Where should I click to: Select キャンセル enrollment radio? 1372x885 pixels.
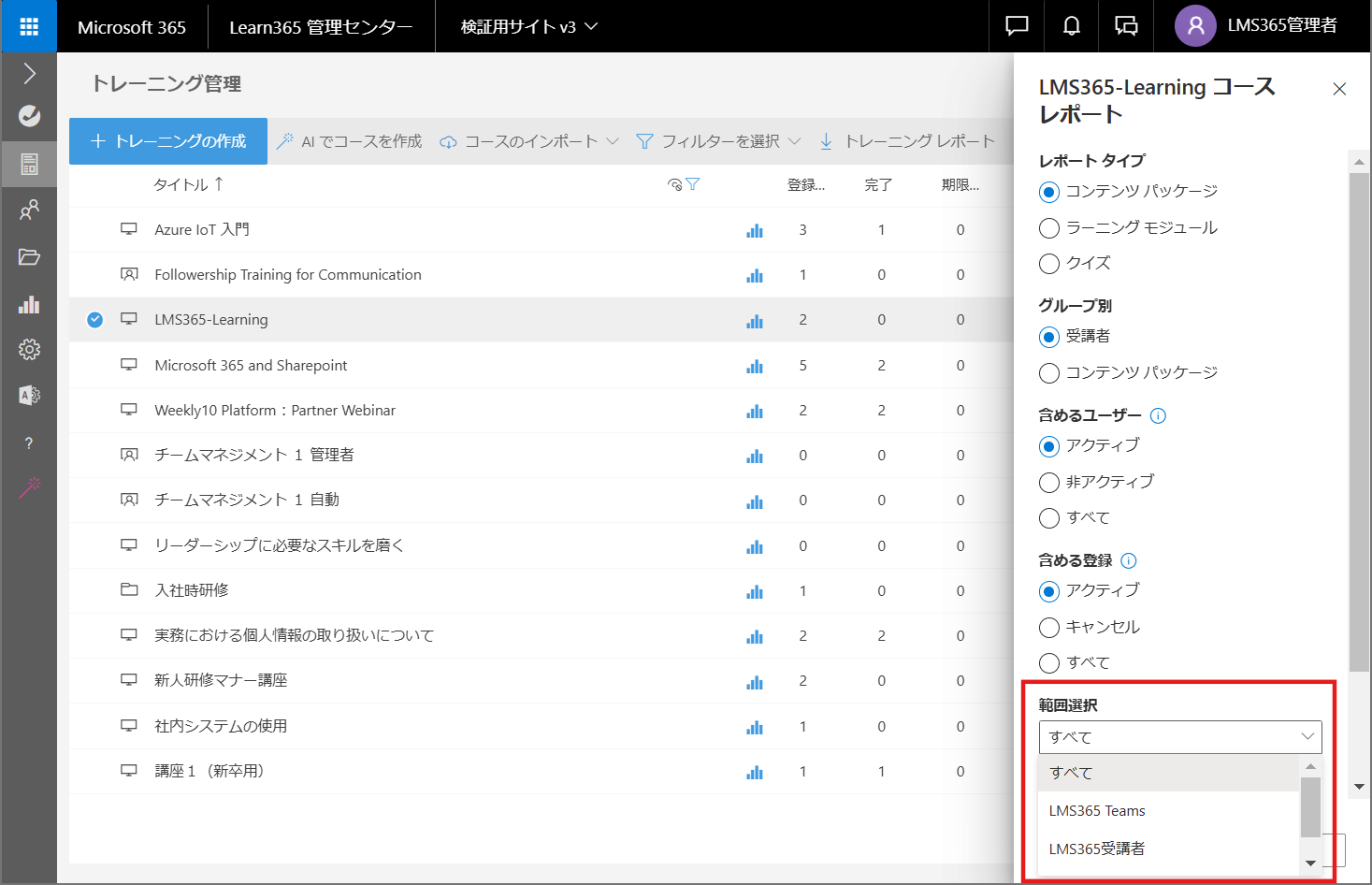click(x=1049, y=628)
